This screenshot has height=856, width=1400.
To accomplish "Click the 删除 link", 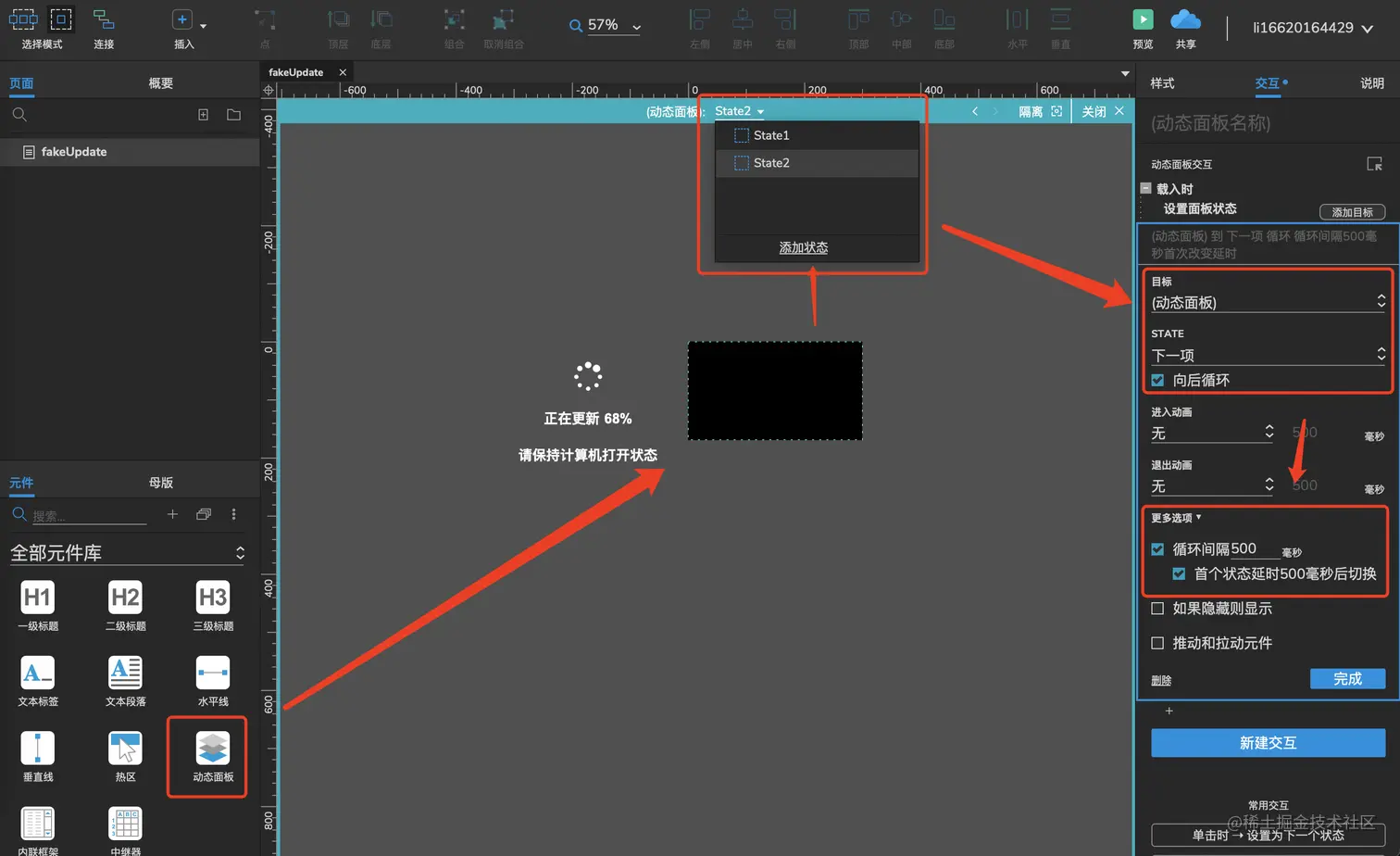I will 1161,681.
